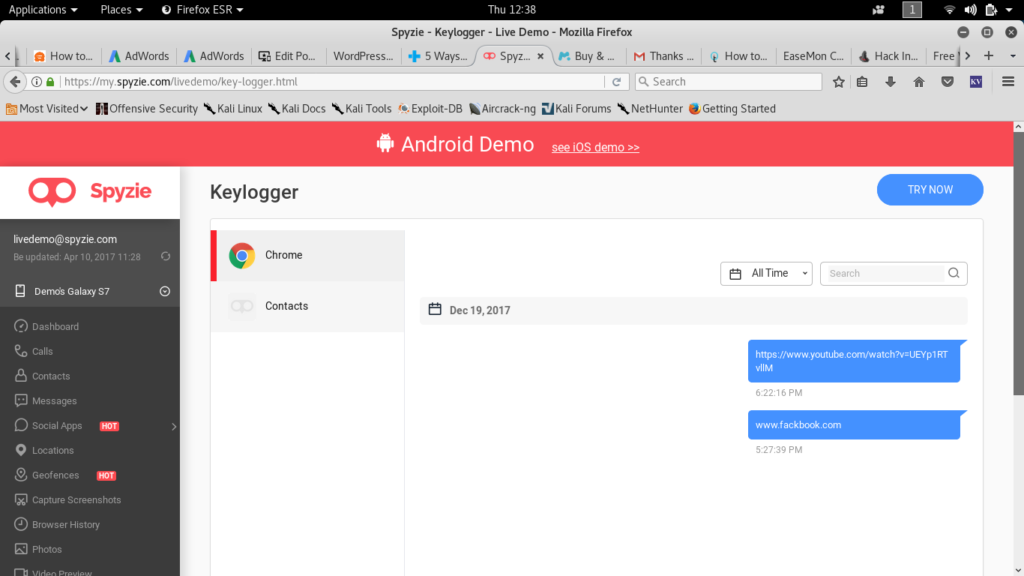Go to Locations in the sidebar

(53, 450)
